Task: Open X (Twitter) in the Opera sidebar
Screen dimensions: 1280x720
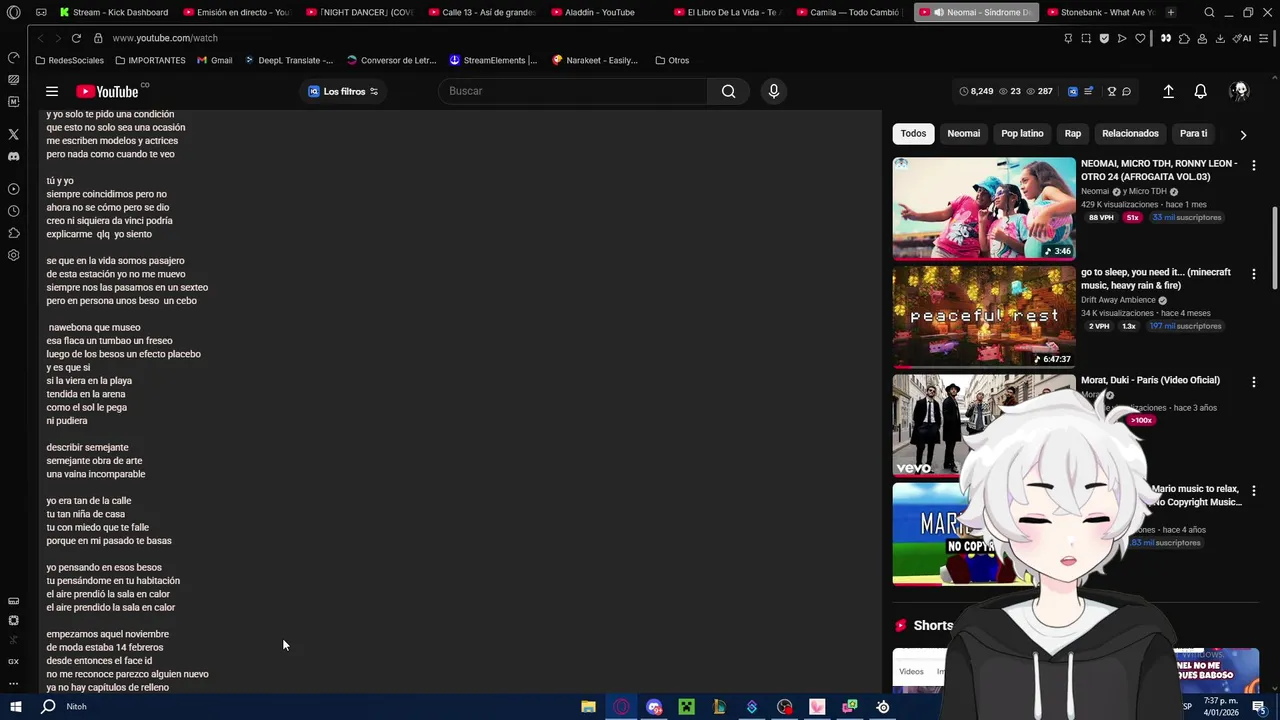Action: (14, 134)
